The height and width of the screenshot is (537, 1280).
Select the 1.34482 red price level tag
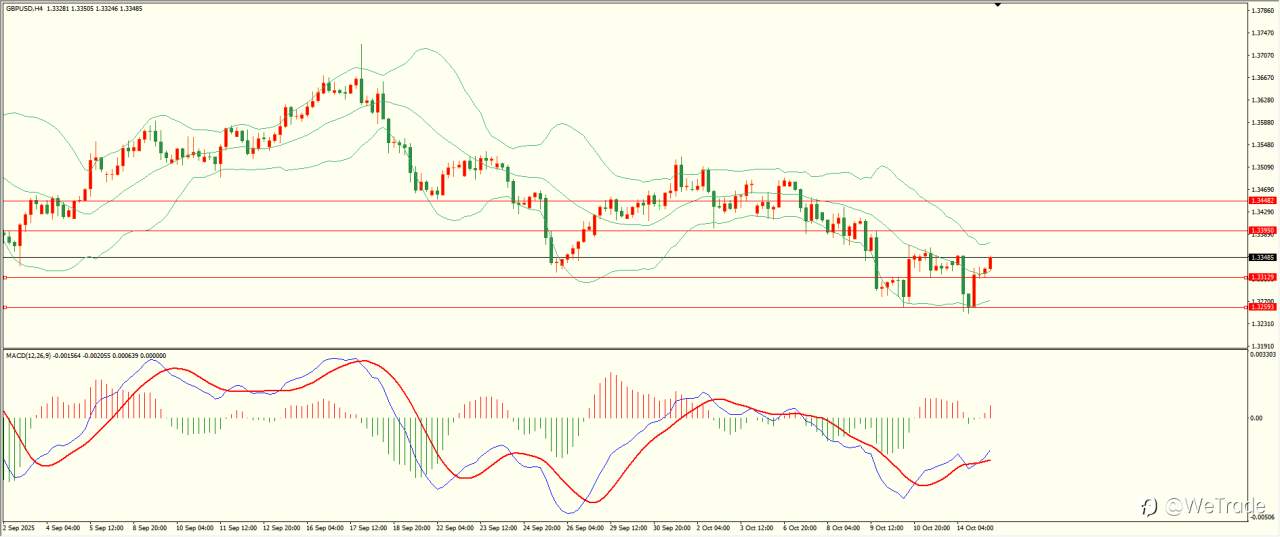1262,200
